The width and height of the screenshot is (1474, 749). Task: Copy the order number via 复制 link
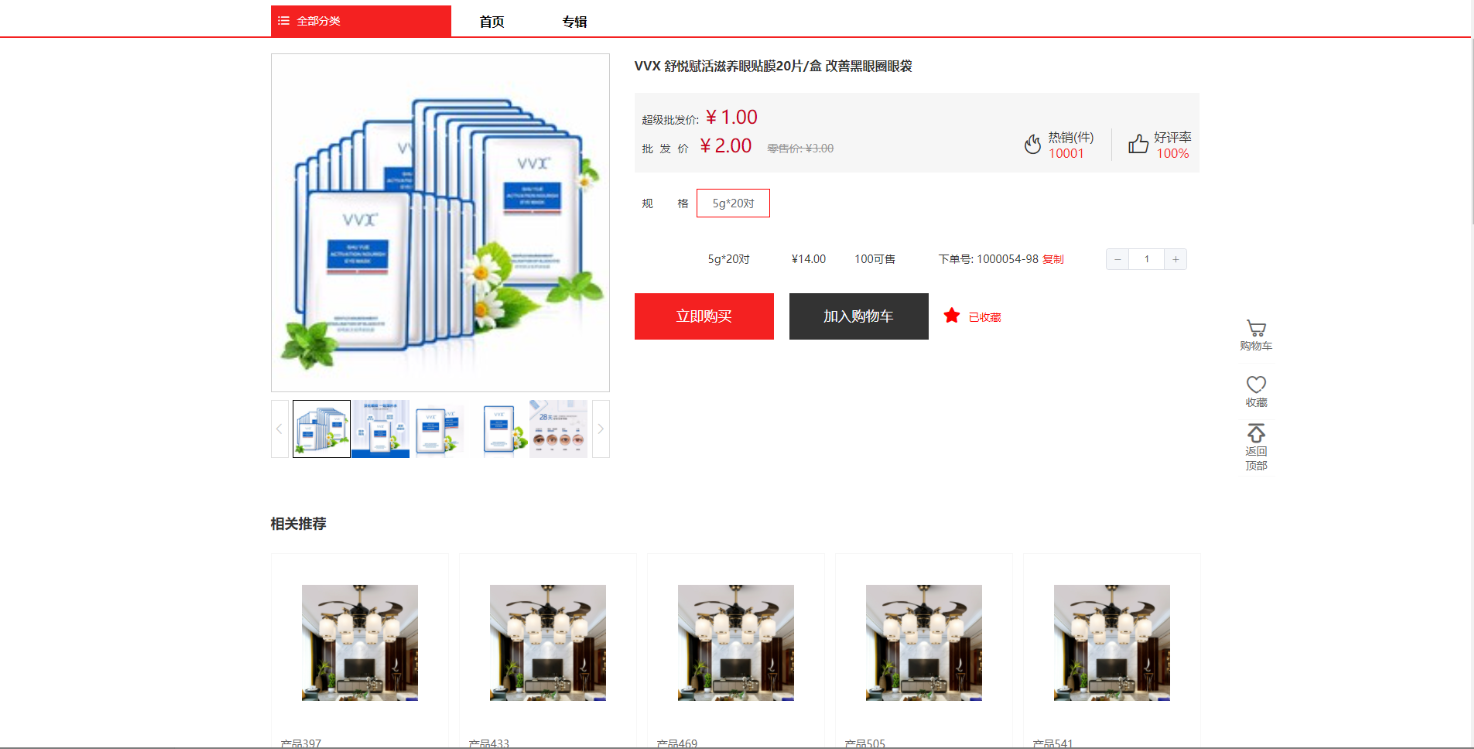1053,259
